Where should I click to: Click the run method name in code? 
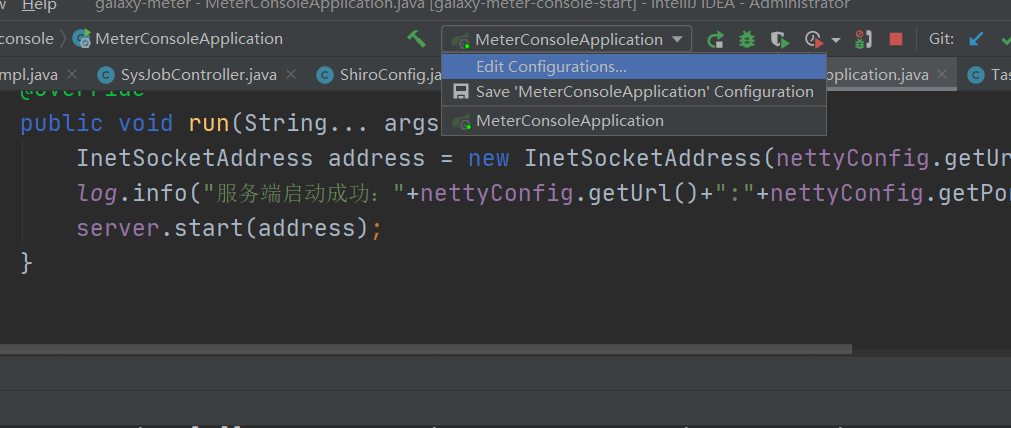(x=209, y=123)
